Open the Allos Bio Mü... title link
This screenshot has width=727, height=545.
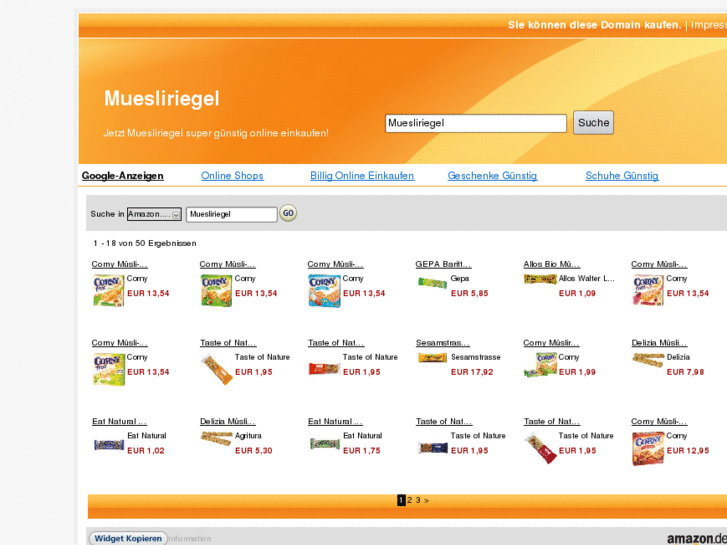pos(552,264)
